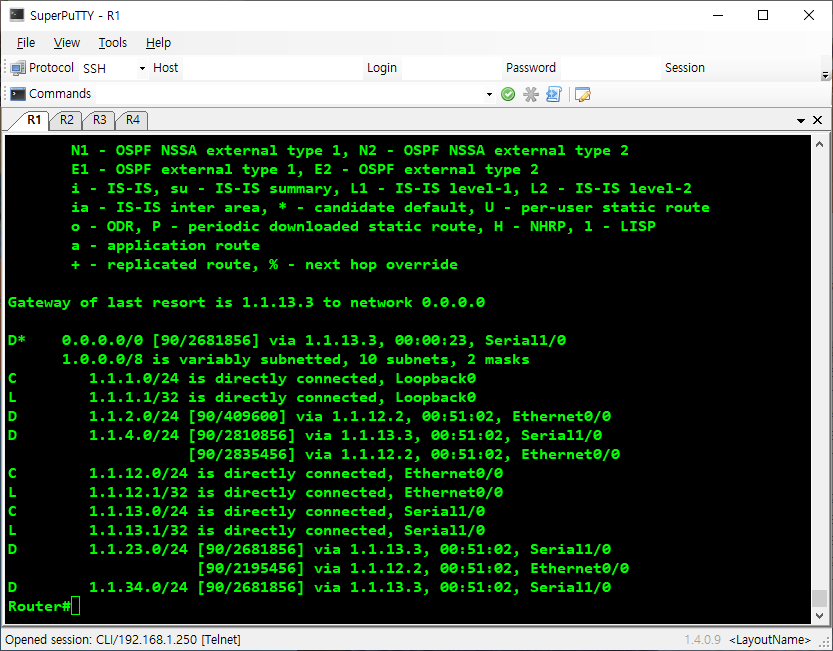Click the Commands input field
Viewport: 833px width, 651px height.
pyautogui.click(x=289, y=94)
